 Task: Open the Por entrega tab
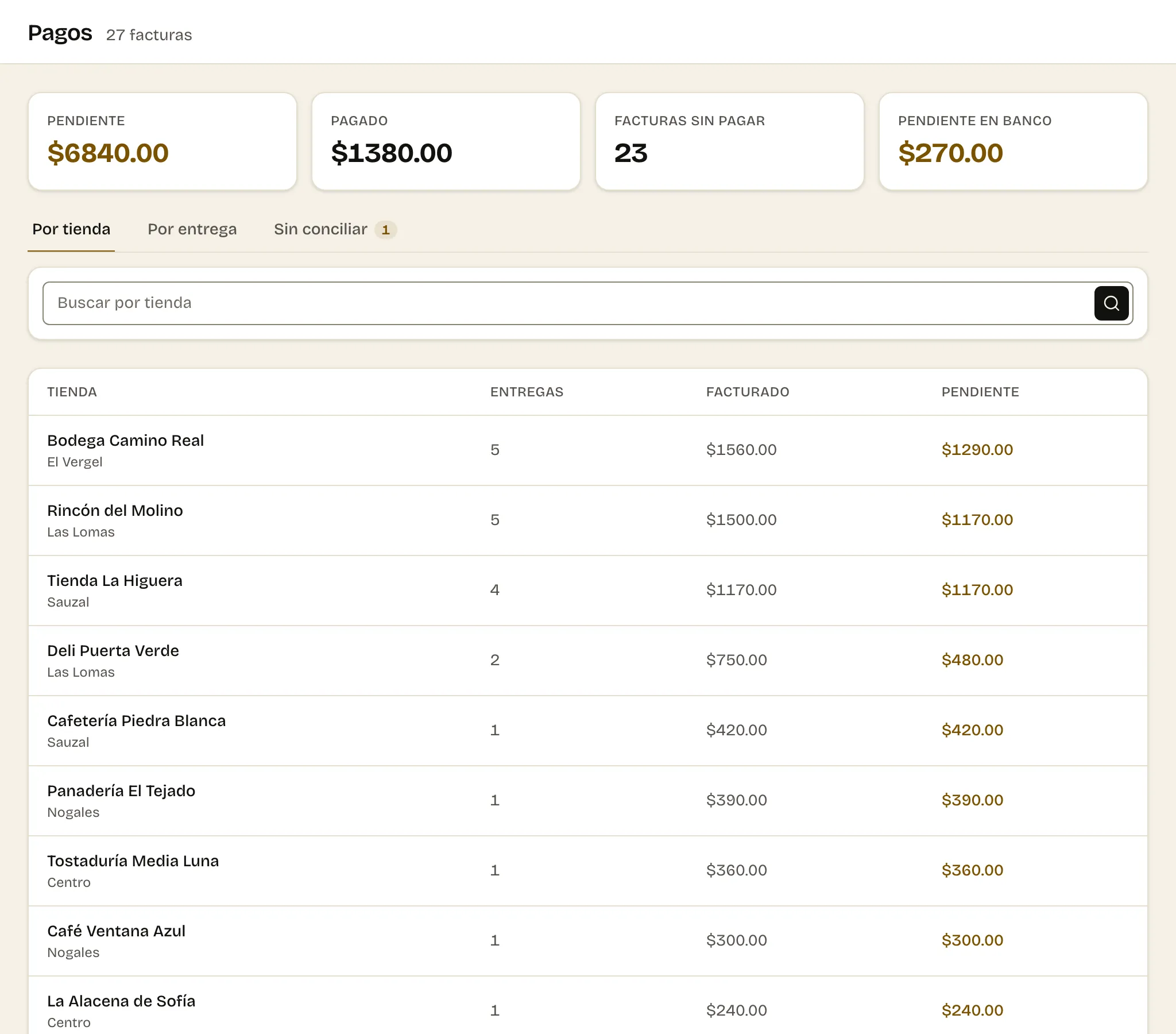coord(192,229)
